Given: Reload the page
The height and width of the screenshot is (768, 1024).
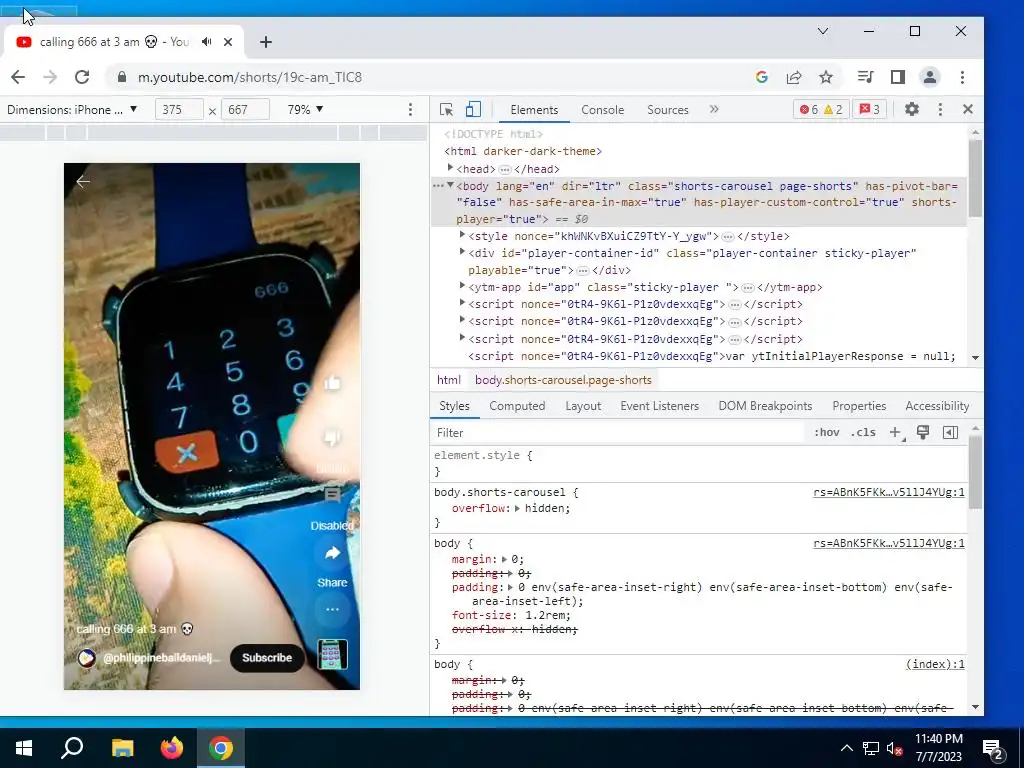Looking at the screenshot, I should [82, 77].
